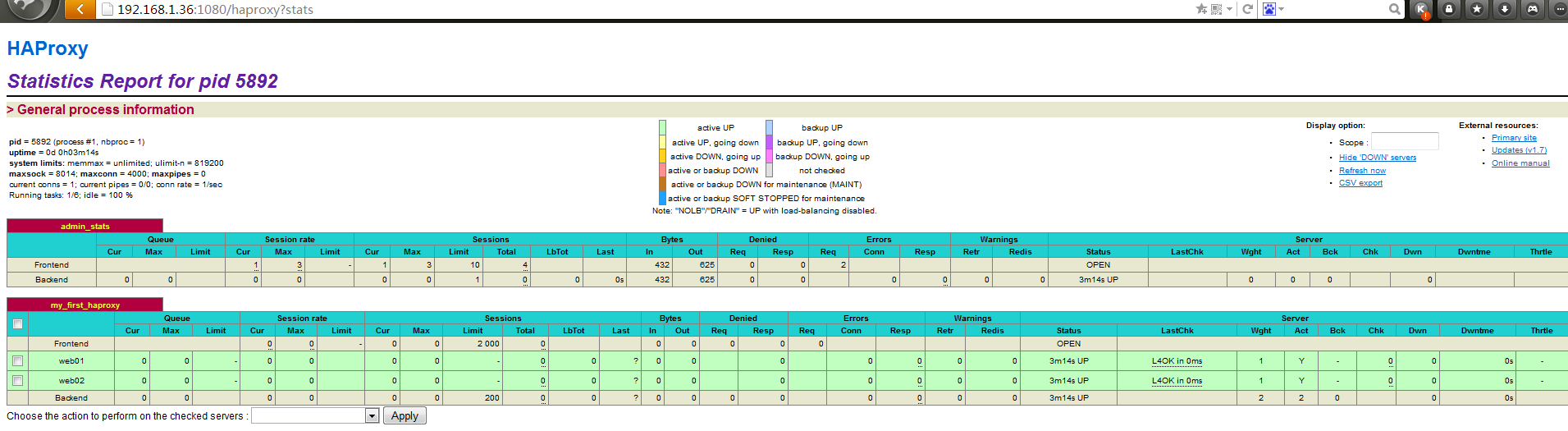Click the HAProxy heading

48,48
